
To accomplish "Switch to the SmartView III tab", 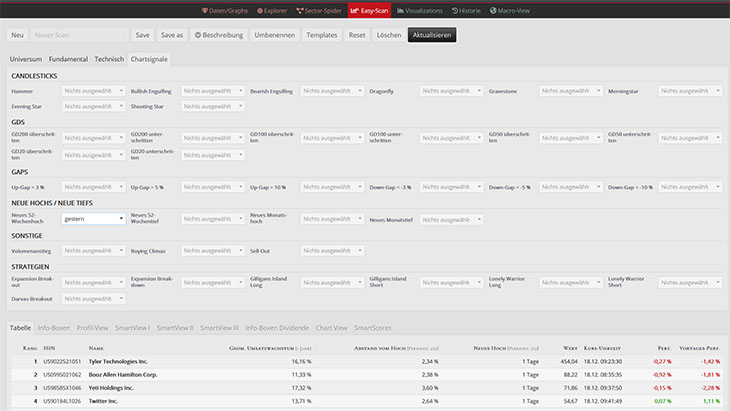I will [x=219, y=328].
